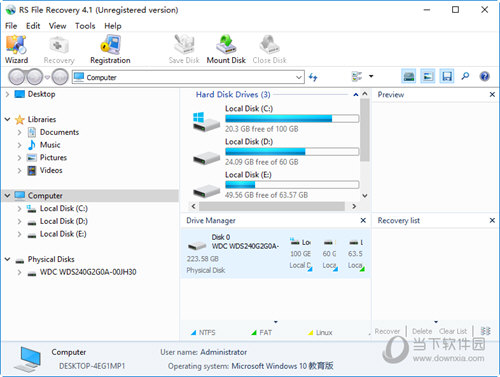Click the Delete button in Recovery list
The height and width of the screenshot is (377, 500).
422,331
